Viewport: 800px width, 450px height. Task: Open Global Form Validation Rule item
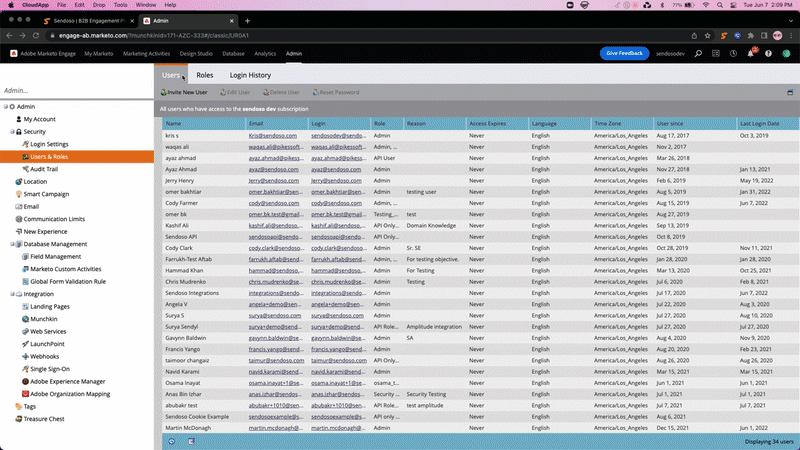click(64, 282)
